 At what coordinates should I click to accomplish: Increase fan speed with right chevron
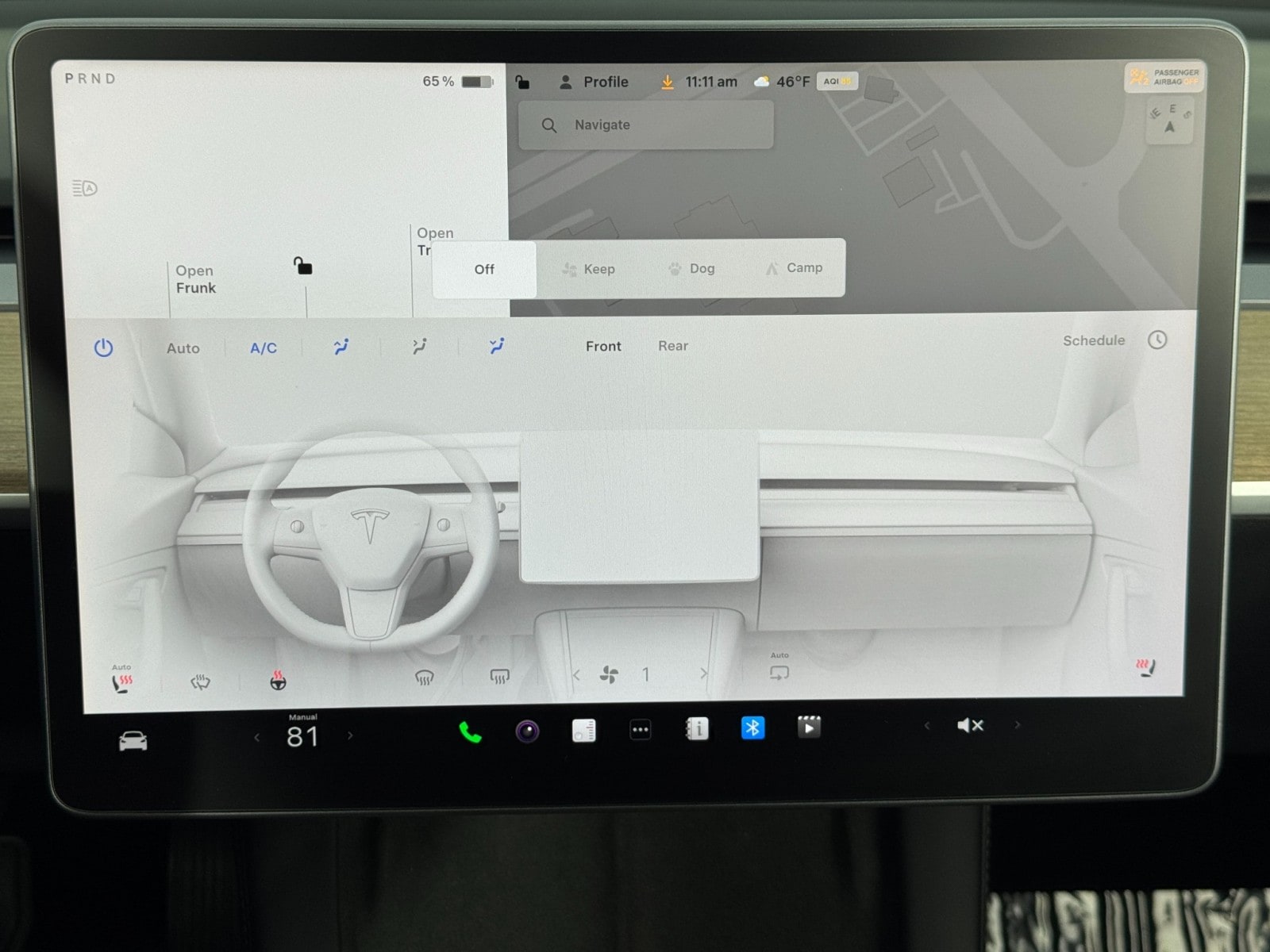tap(703, 674)
